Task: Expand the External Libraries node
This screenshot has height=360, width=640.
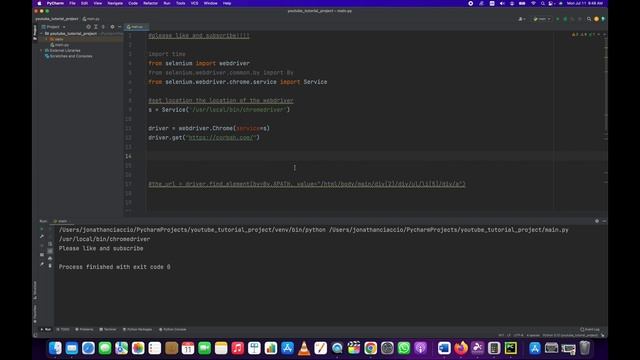Action: 42,51
